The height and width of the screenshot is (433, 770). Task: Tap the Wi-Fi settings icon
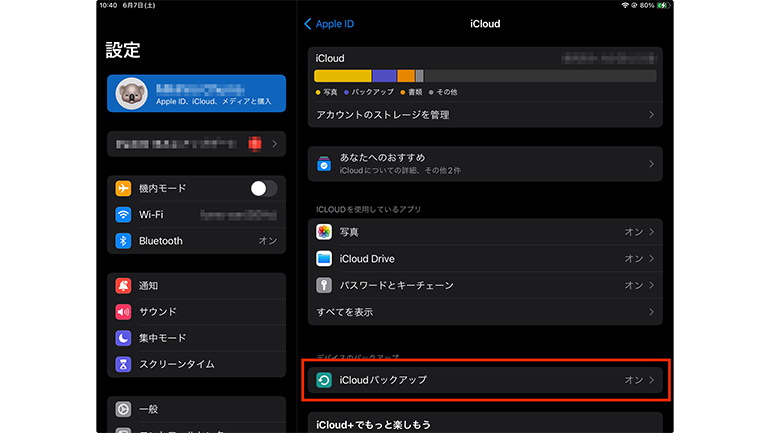click(x=123, y=215)
